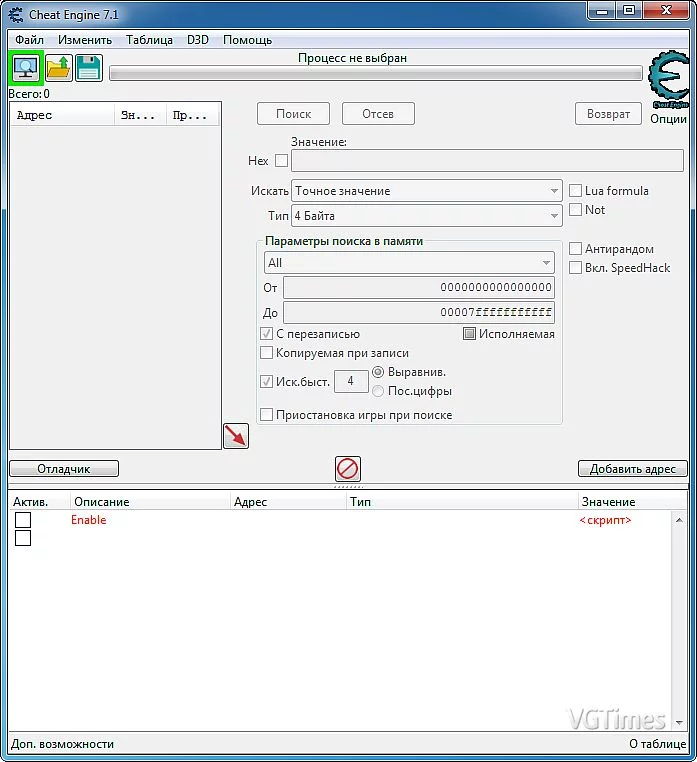This screenshot has height=762, width=697.
Task: Open Доп. возможности panel
Action: click(x=62, y=744)
